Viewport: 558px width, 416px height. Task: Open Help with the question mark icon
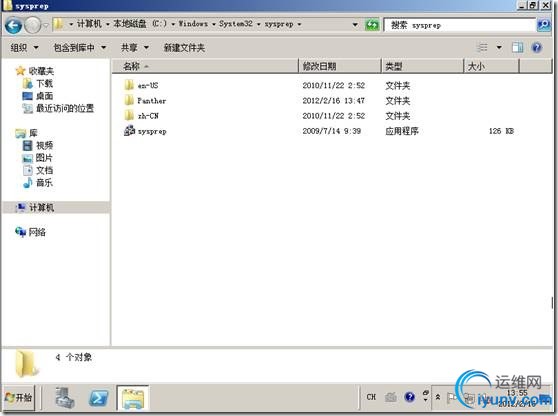click(537, 47)
